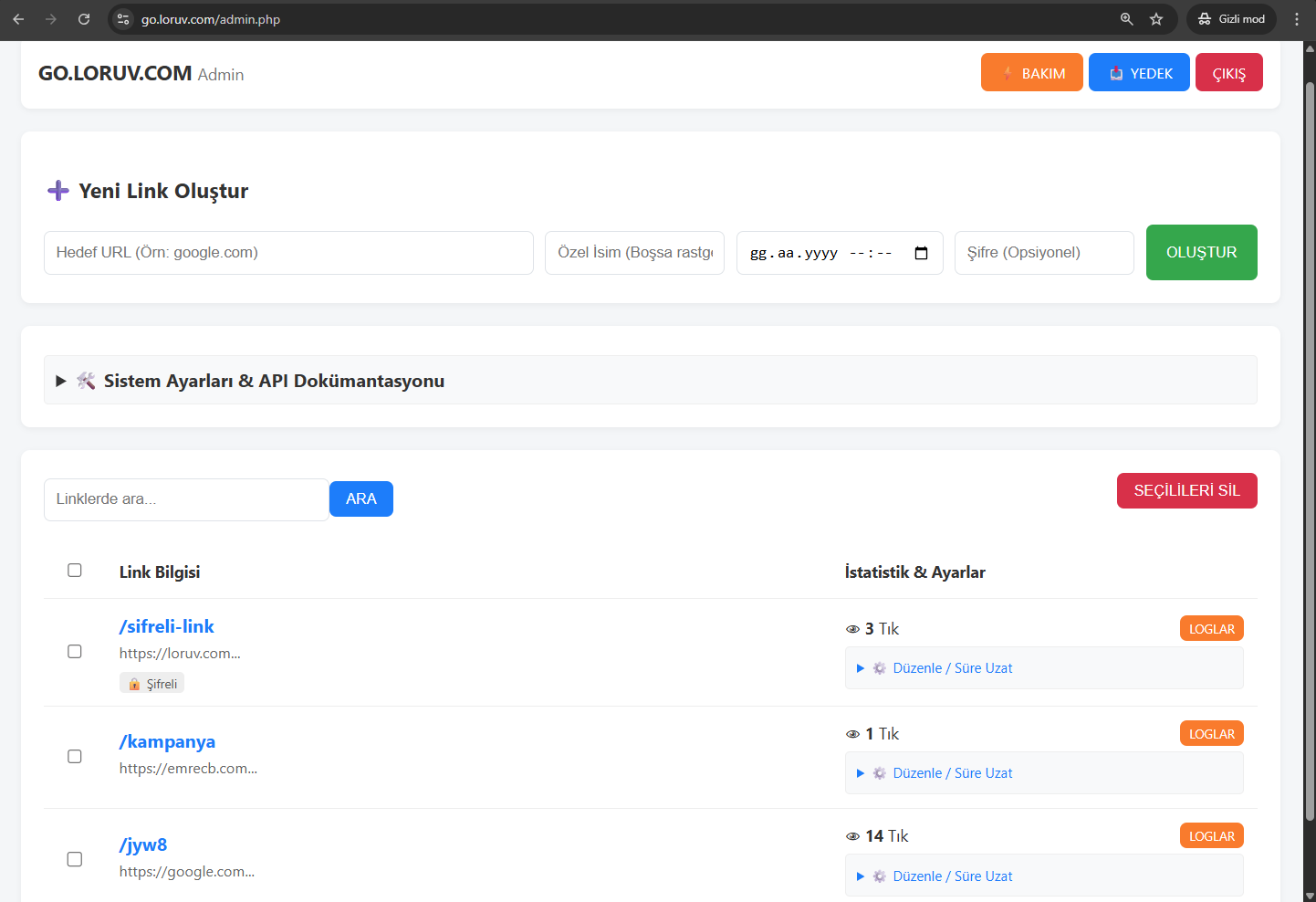Click the bookmark star icon

pyautogui.click(x=1156, y=19)
